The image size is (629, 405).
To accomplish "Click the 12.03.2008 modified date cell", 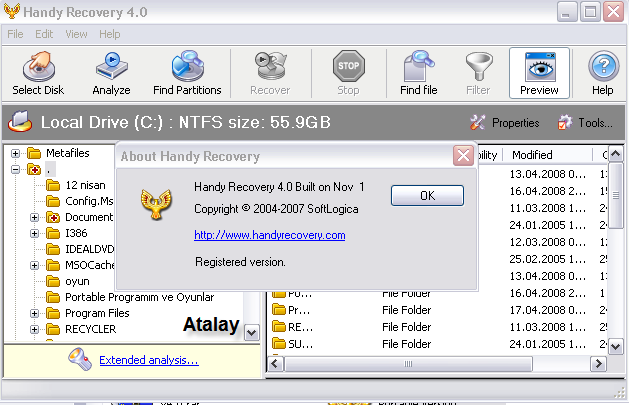I will (x=548, y=242).
